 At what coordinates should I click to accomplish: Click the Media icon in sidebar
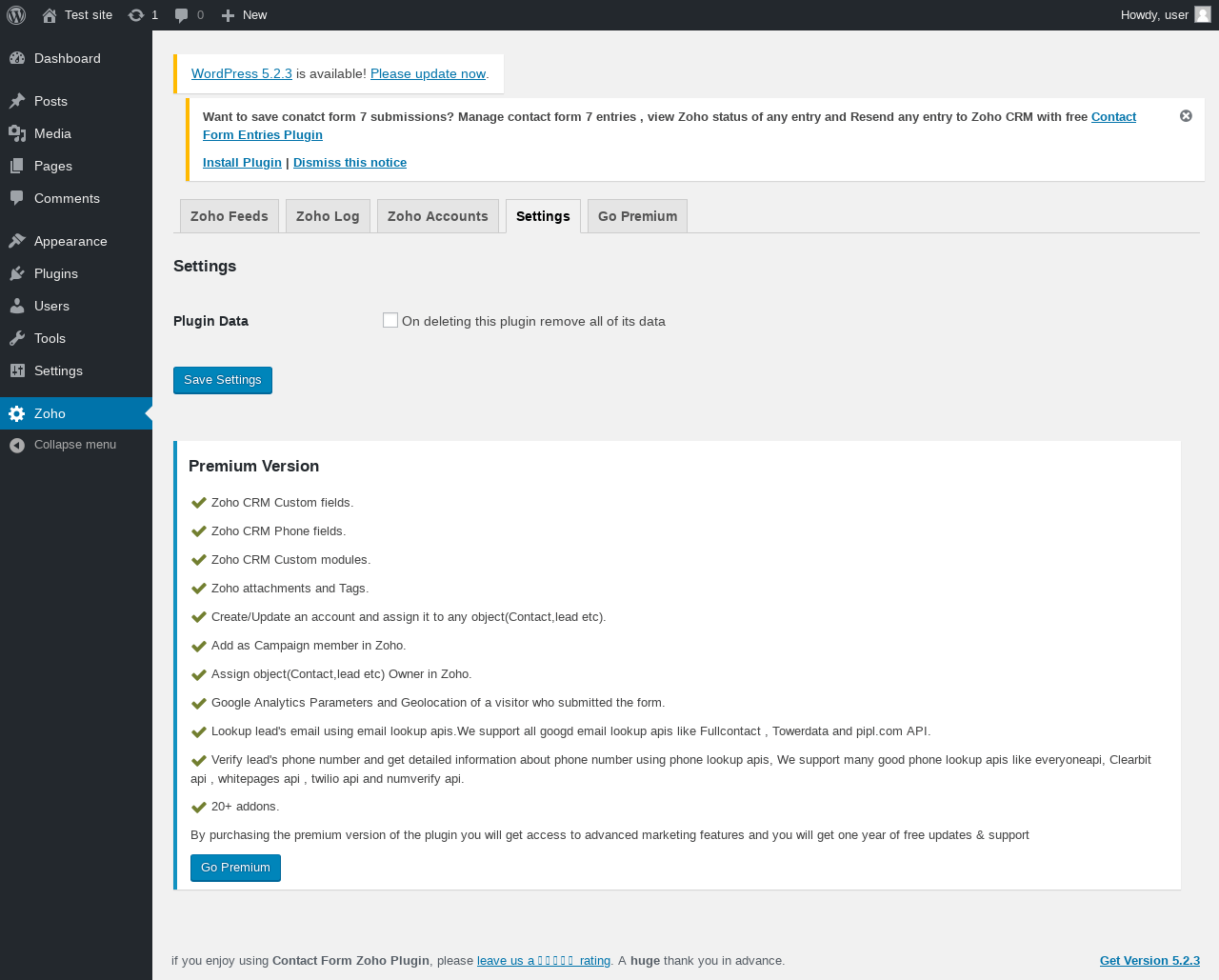(x=17, y=133)
